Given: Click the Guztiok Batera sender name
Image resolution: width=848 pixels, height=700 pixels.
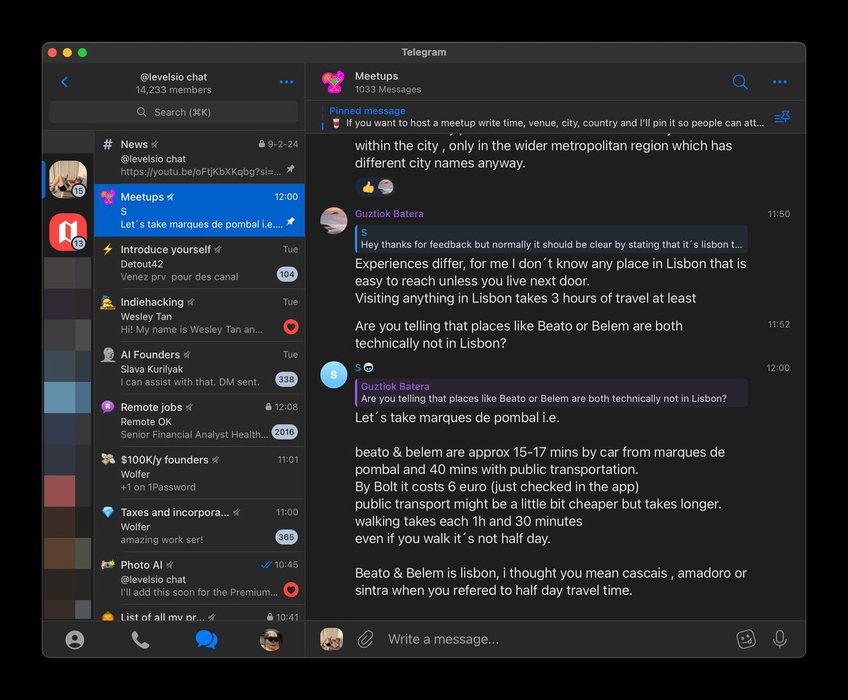Looking at the screenshot, I should (389, 214).
